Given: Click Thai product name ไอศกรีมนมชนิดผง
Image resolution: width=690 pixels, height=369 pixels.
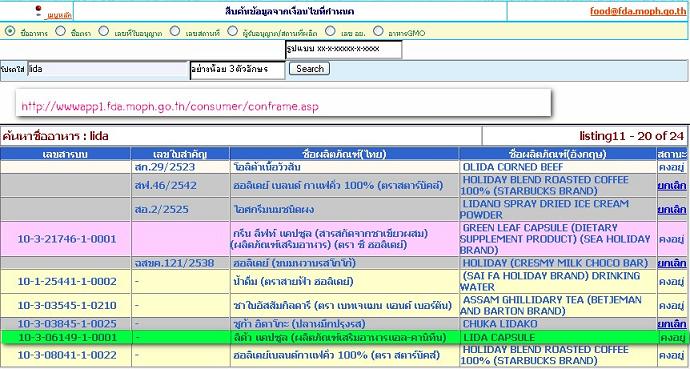Looking at the screenshot, I should point(273,210).
